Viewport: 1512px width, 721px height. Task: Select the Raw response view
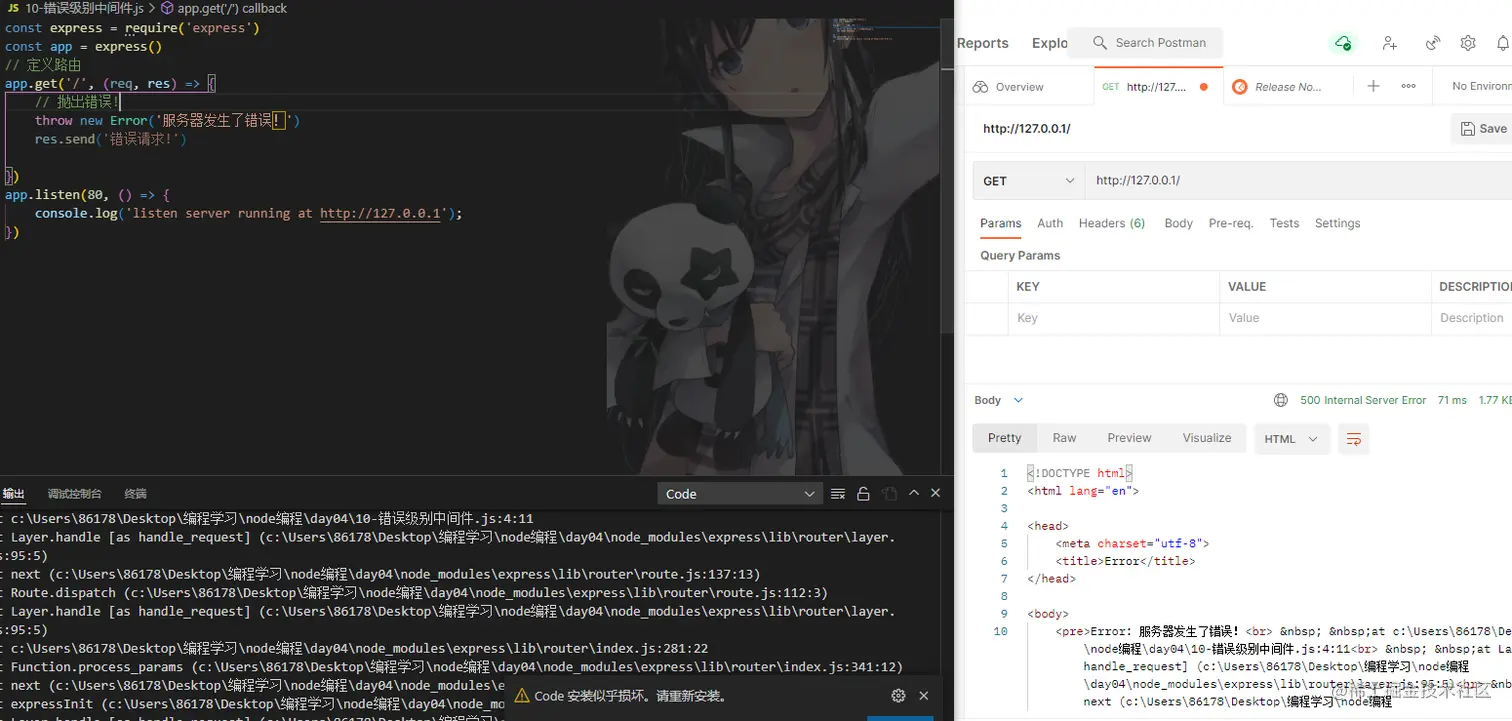pyautogui.click(x=1065, y=438)
